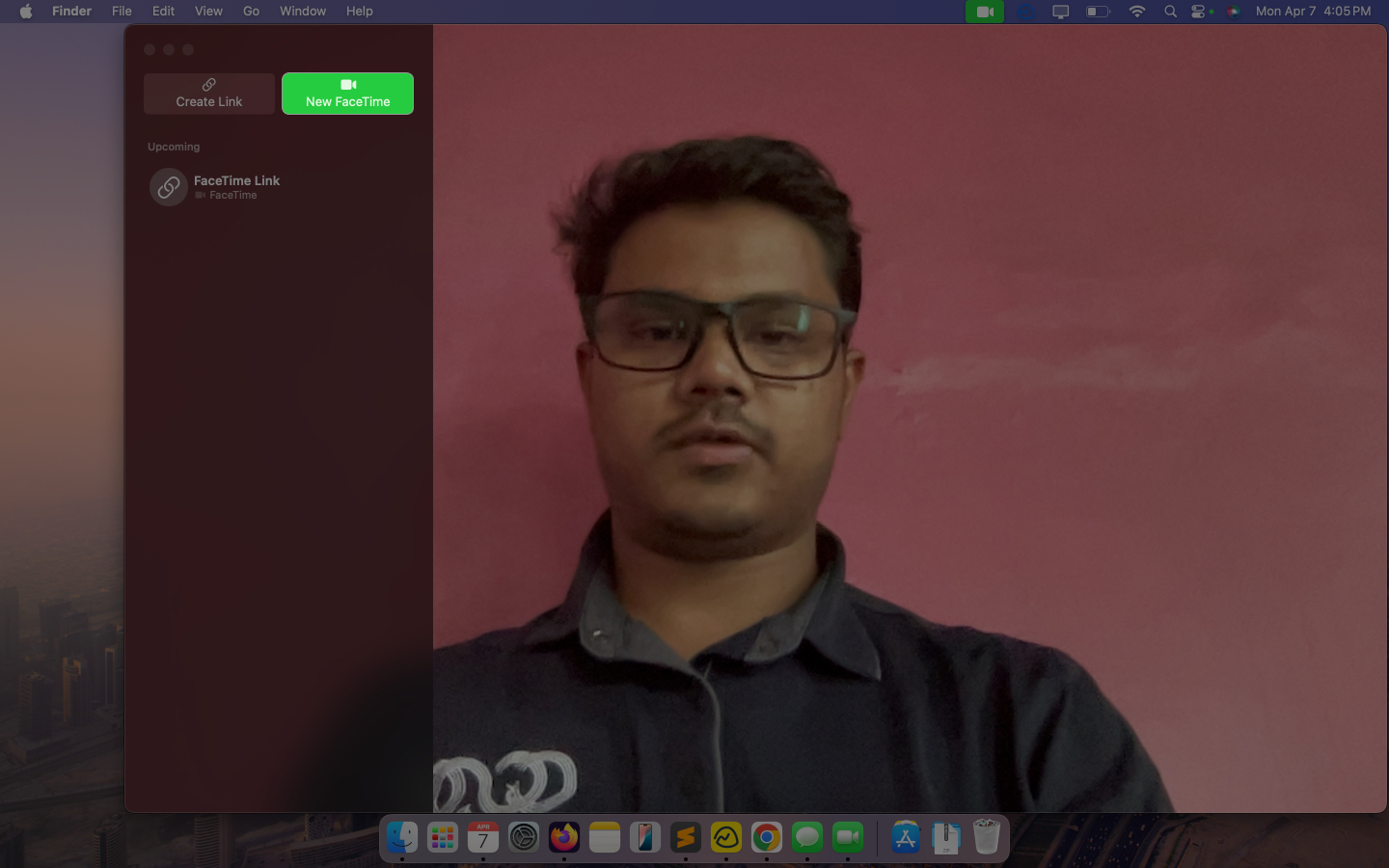Click the link icon beside FaceTime Link
This screenshot has height=868, width=1389.
[168, 186]
